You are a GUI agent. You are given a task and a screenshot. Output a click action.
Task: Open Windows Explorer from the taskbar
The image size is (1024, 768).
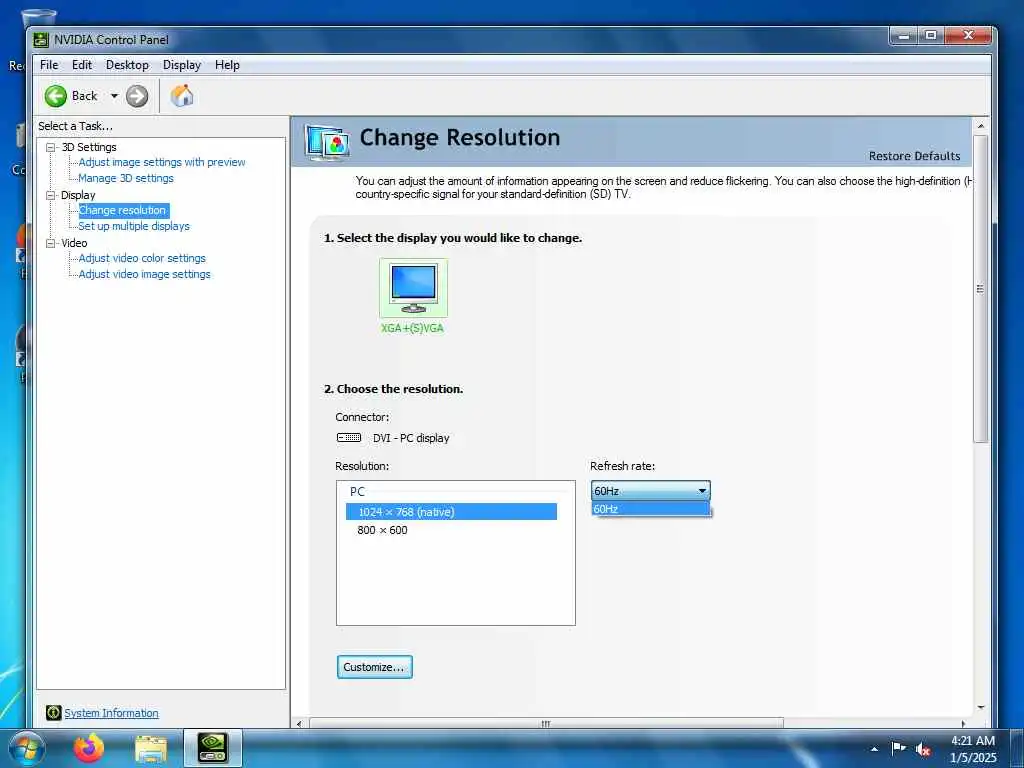pos(151,749)
